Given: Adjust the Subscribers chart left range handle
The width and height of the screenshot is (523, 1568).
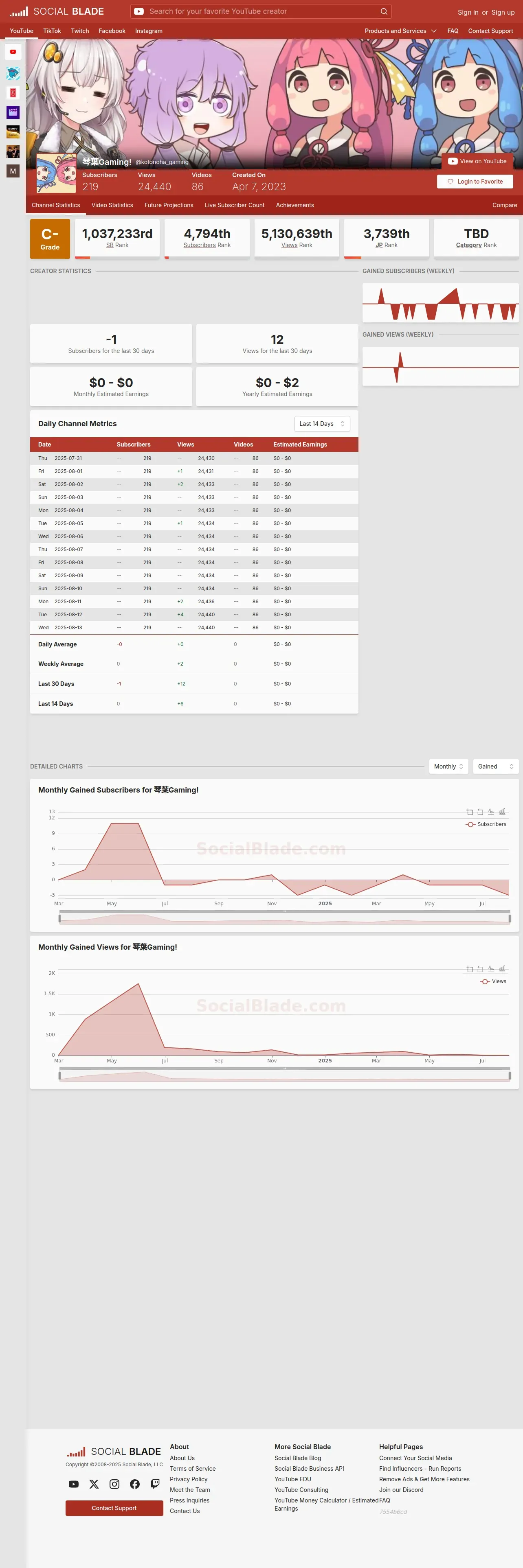Looking at the screenshot, I should pos(59,918).
